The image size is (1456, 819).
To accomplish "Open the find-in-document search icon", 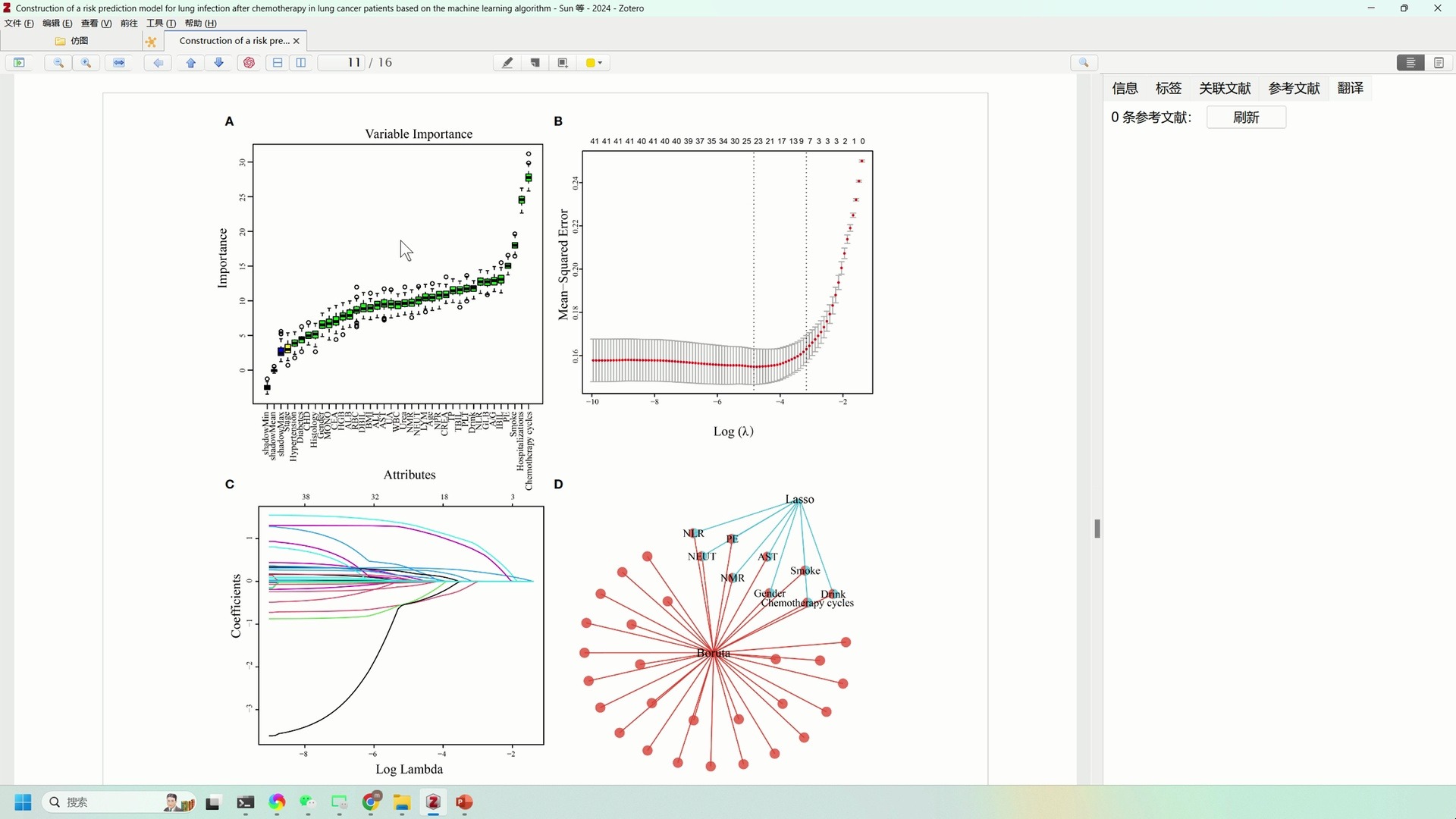I will tap(1084, 63).
